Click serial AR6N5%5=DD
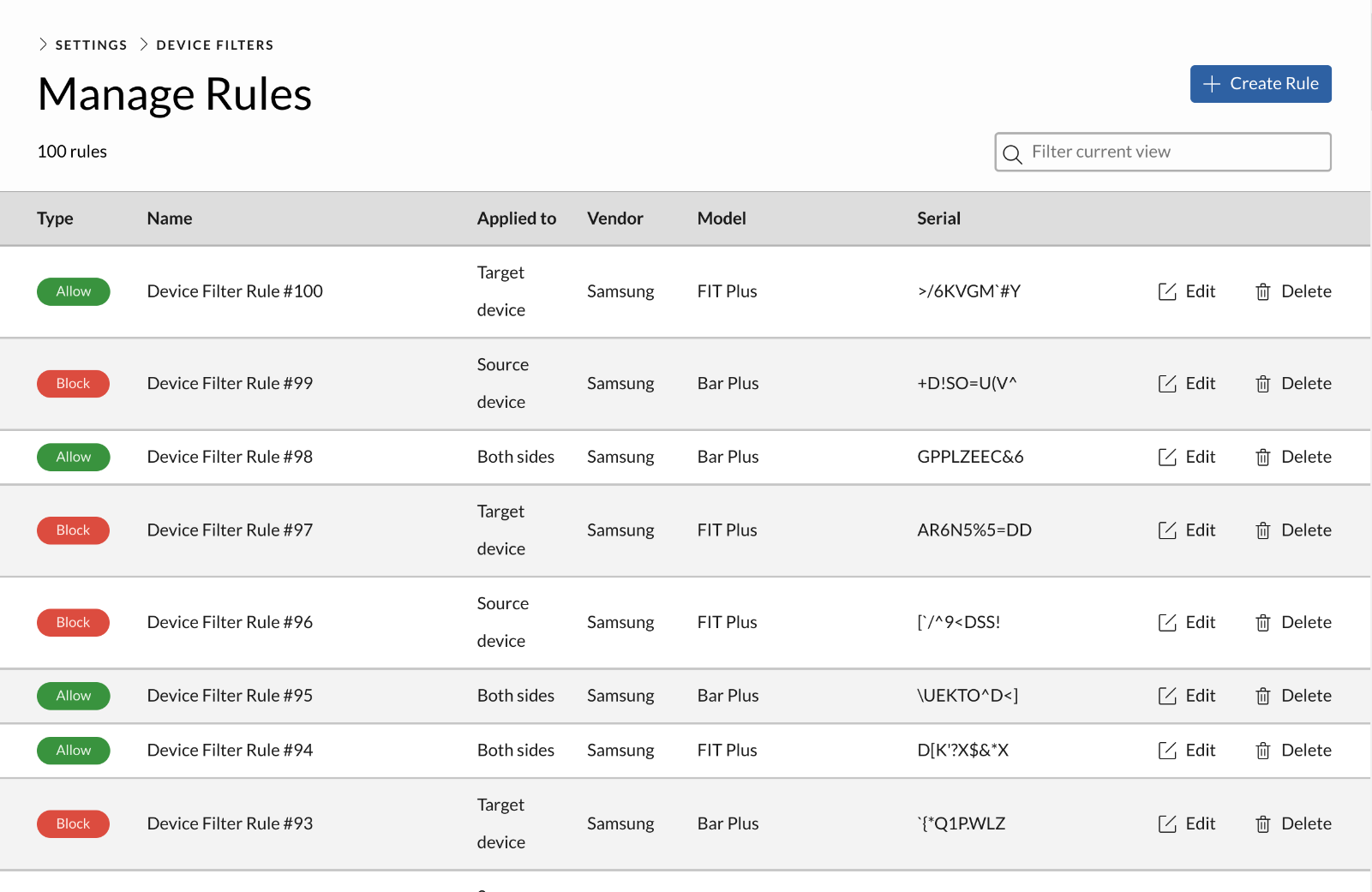The width and height of the screenshot is (1372, 892). tap(974, 530)
